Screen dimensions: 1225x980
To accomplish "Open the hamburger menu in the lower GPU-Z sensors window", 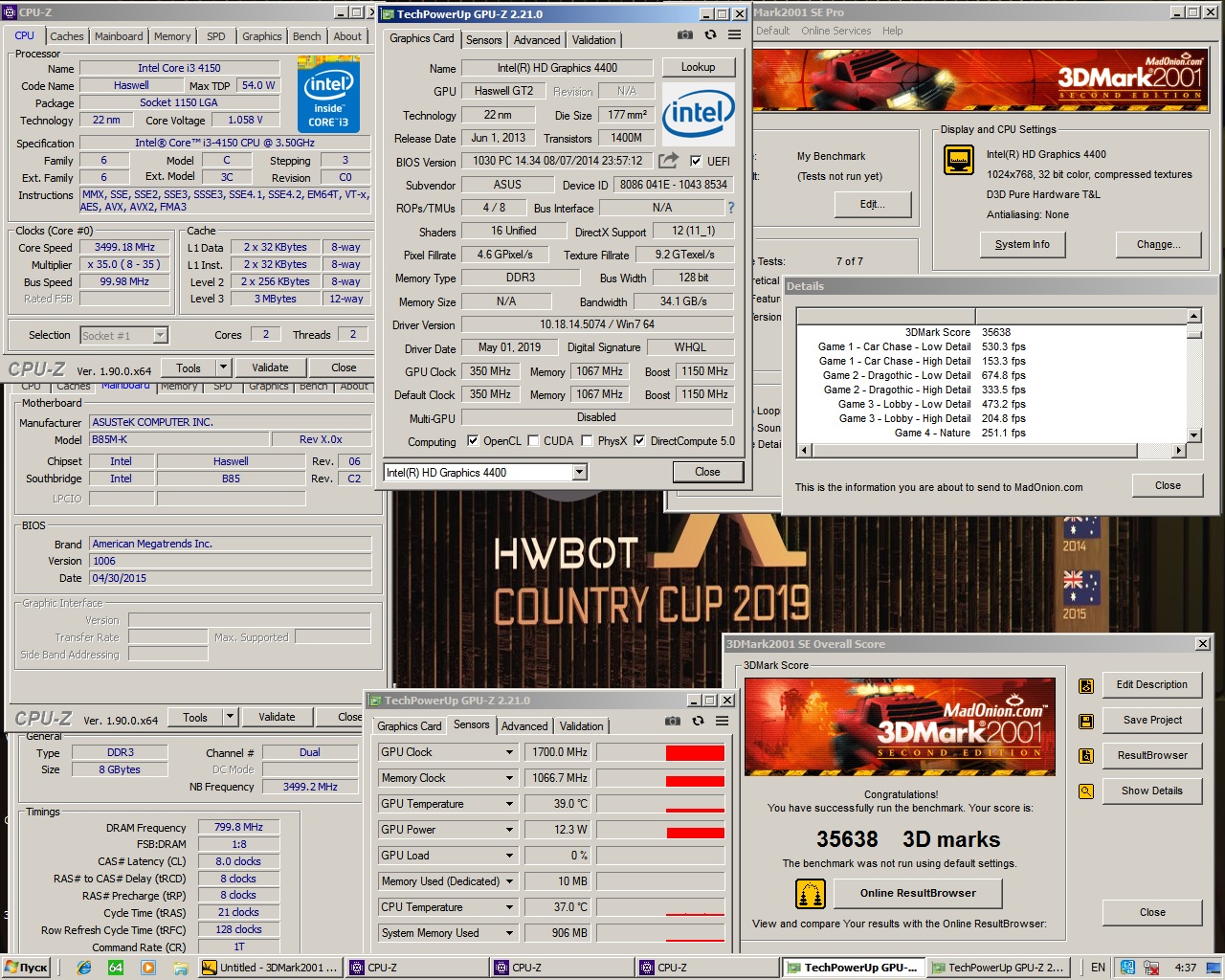I will 722,721.
